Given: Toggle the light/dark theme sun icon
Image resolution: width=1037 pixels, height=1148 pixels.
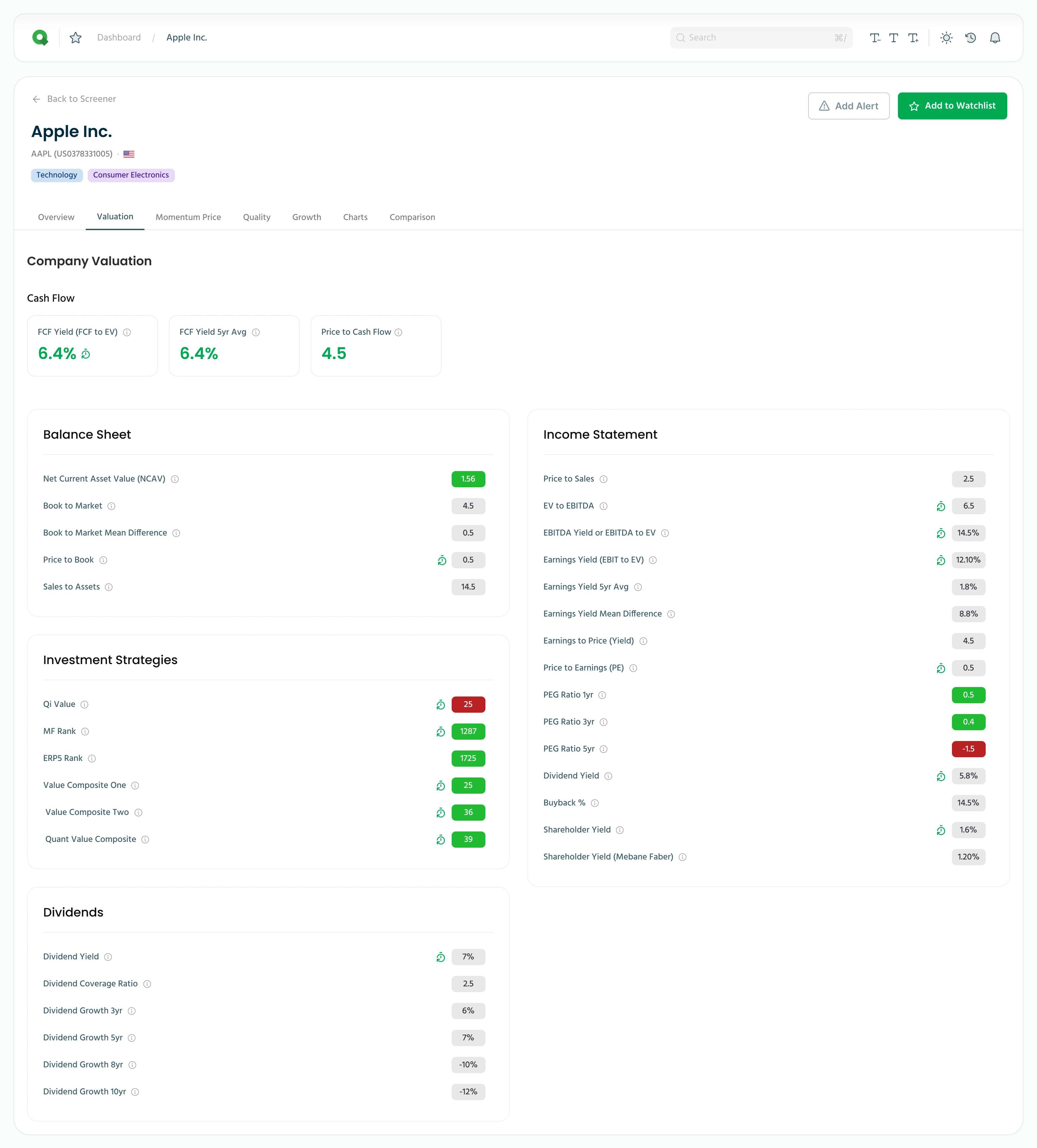Looking at the screenshot, I should click(947, 37).
